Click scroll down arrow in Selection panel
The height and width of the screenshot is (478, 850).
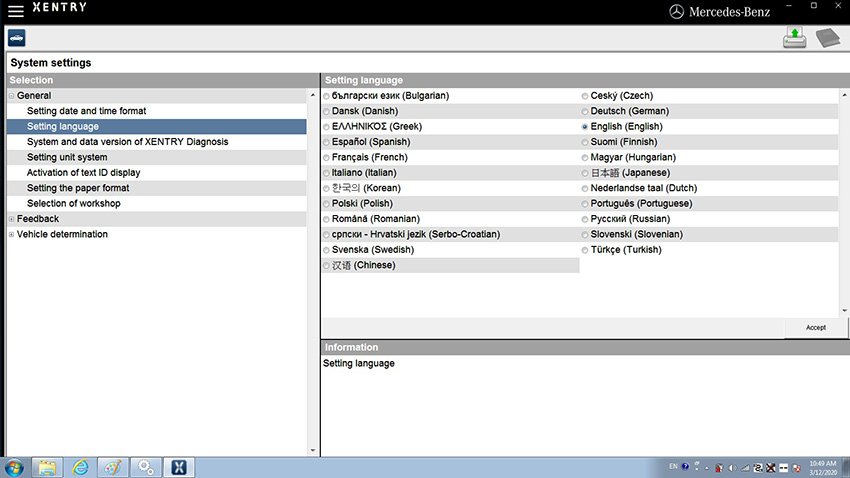(313, 451)
